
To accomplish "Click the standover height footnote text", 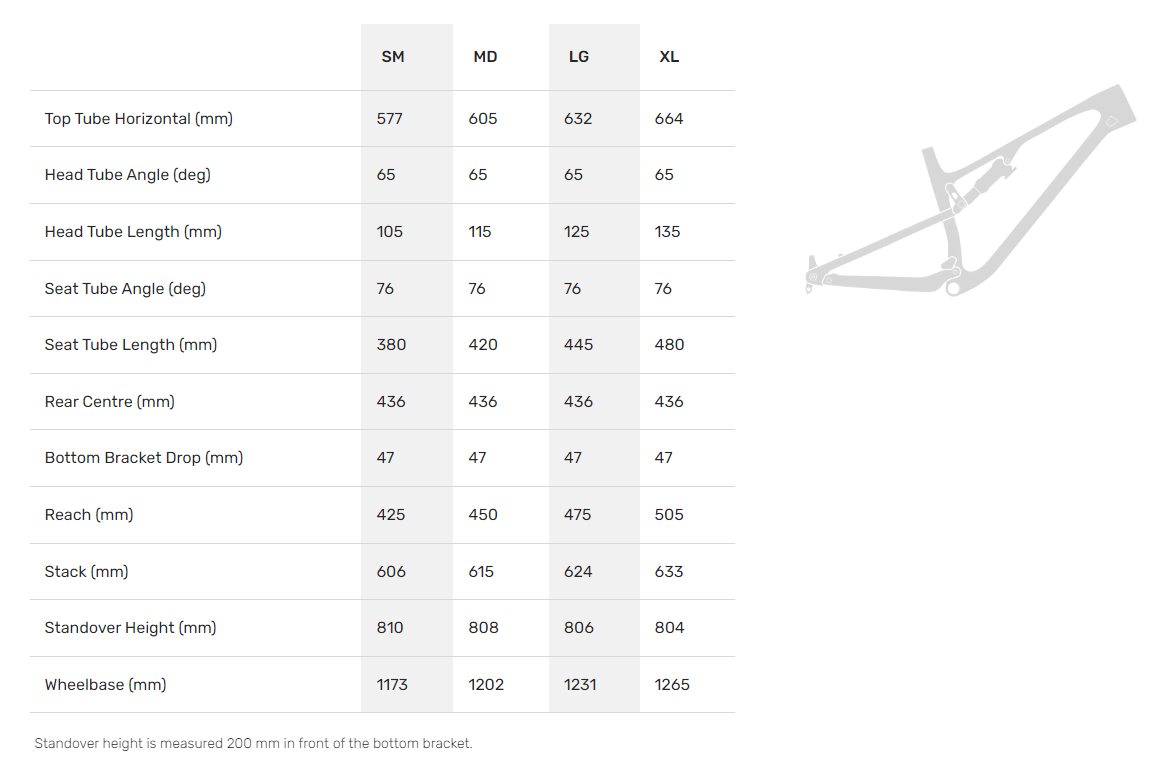I will point(253,744).
